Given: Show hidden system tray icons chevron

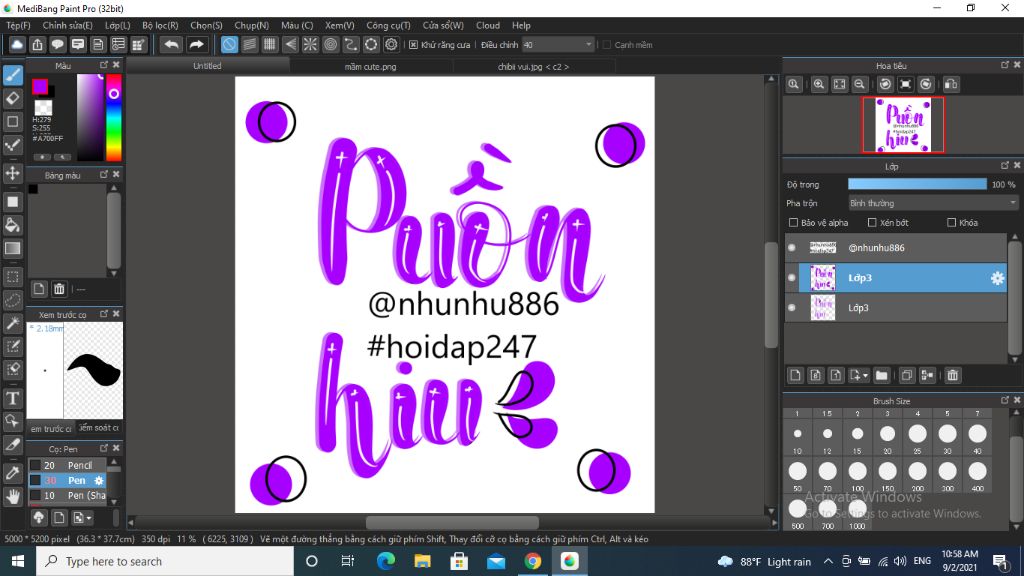Looking at the screenshot, I should pyautogui.click(x=828, y=561).
